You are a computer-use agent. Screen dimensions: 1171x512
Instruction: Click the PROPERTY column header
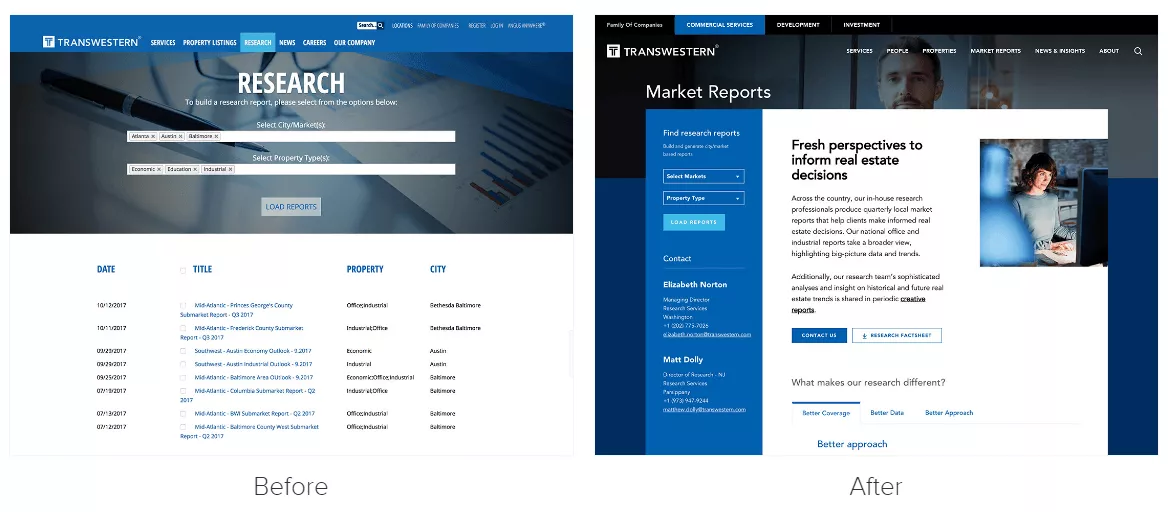coord(365,269)
